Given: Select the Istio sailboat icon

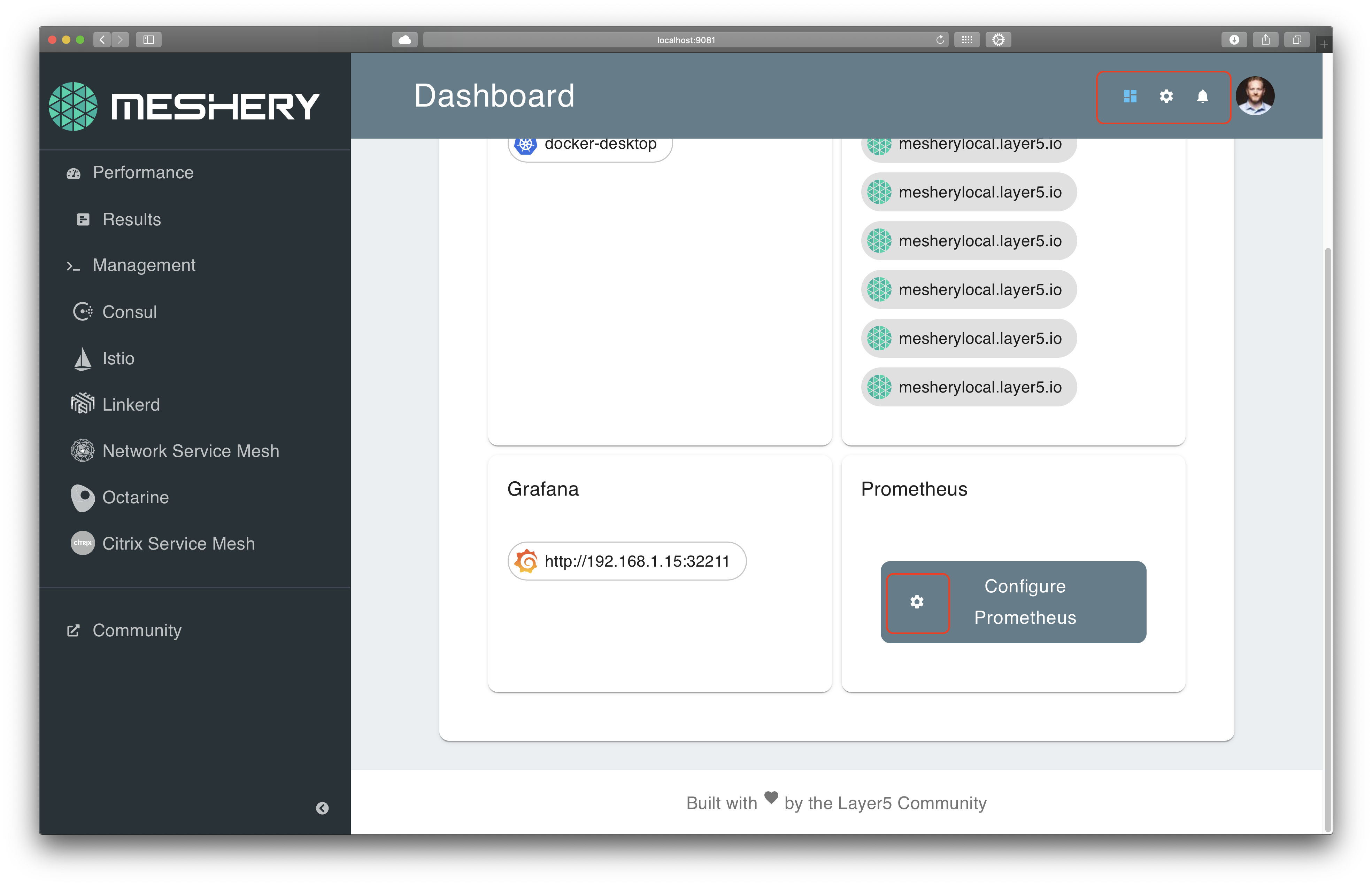Looking at the screenshot, I should [x=82, y=358].
